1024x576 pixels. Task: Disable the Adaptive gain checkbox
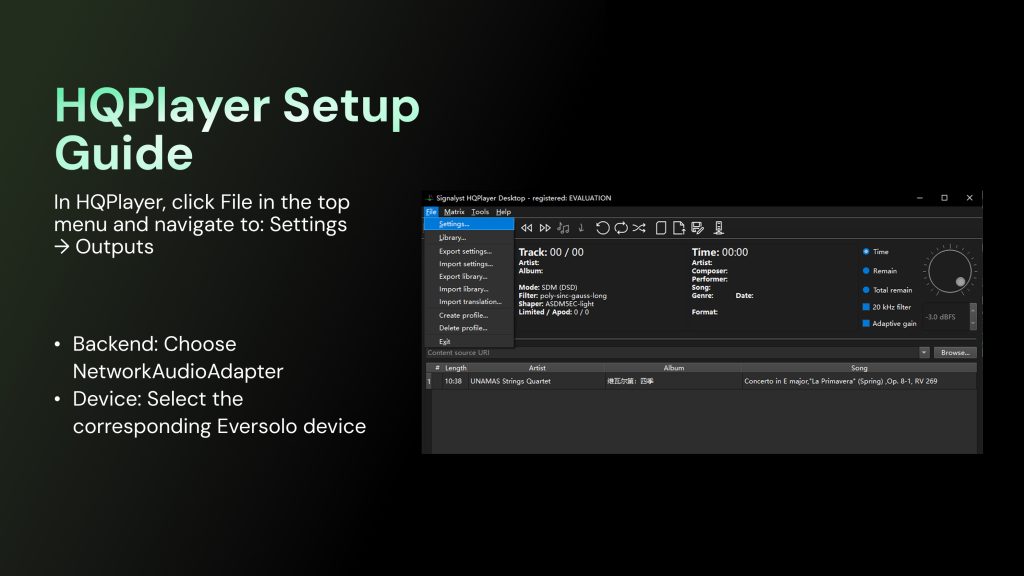[x=866, y=323]
